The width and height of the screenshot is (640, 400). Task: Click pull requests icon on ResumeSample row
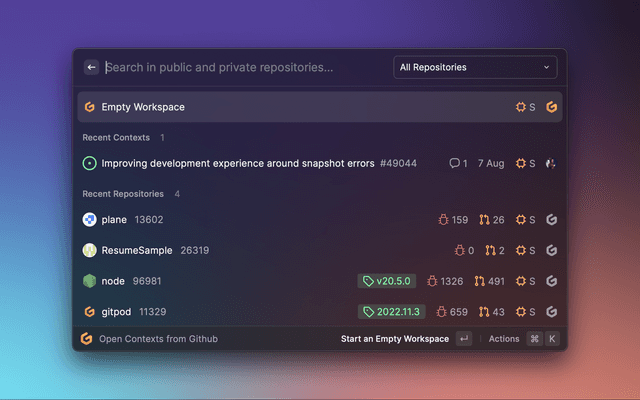[x=490, y=250]
